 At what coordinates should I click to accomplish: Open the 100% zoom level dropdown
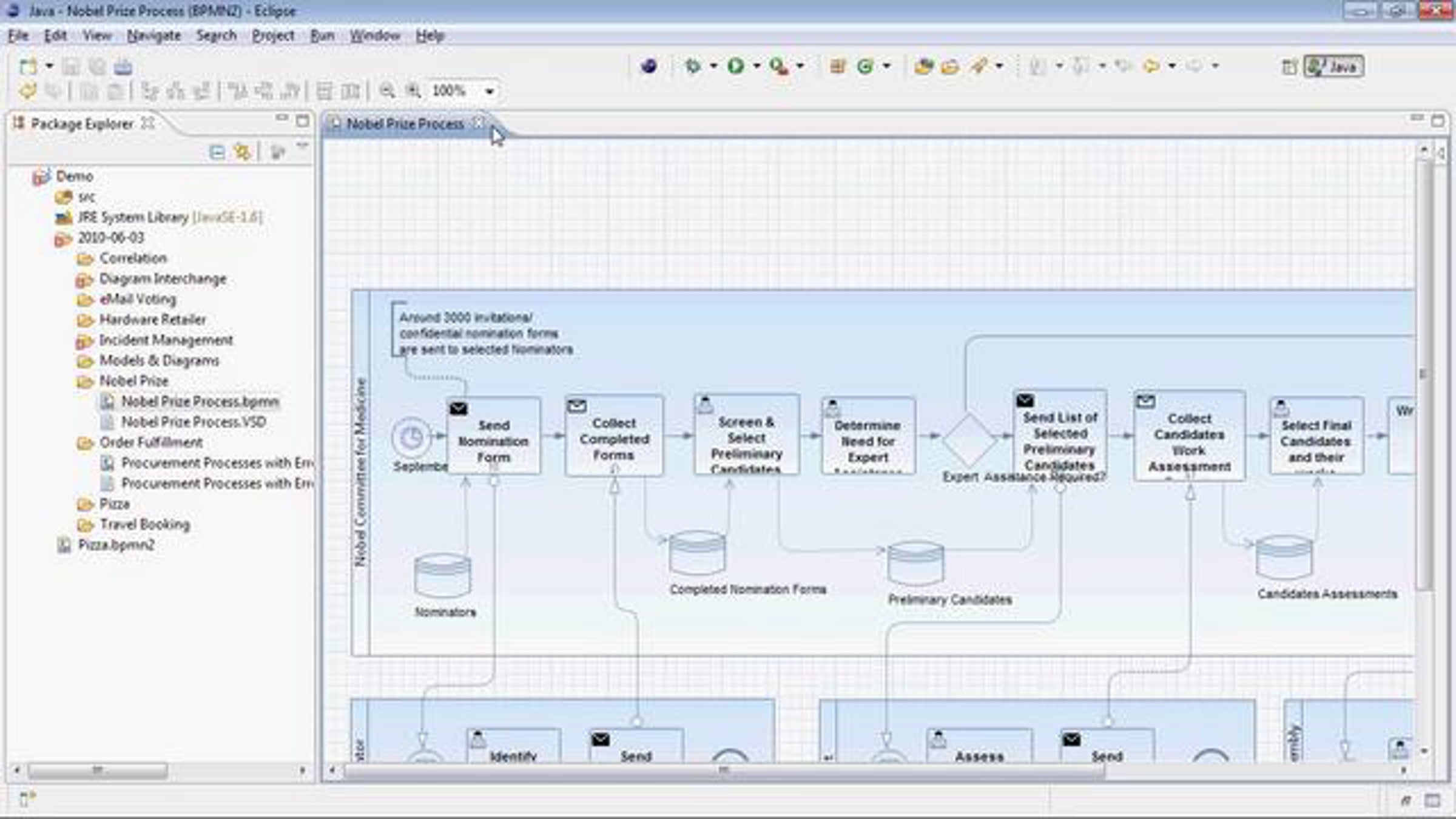click(489, 92)
